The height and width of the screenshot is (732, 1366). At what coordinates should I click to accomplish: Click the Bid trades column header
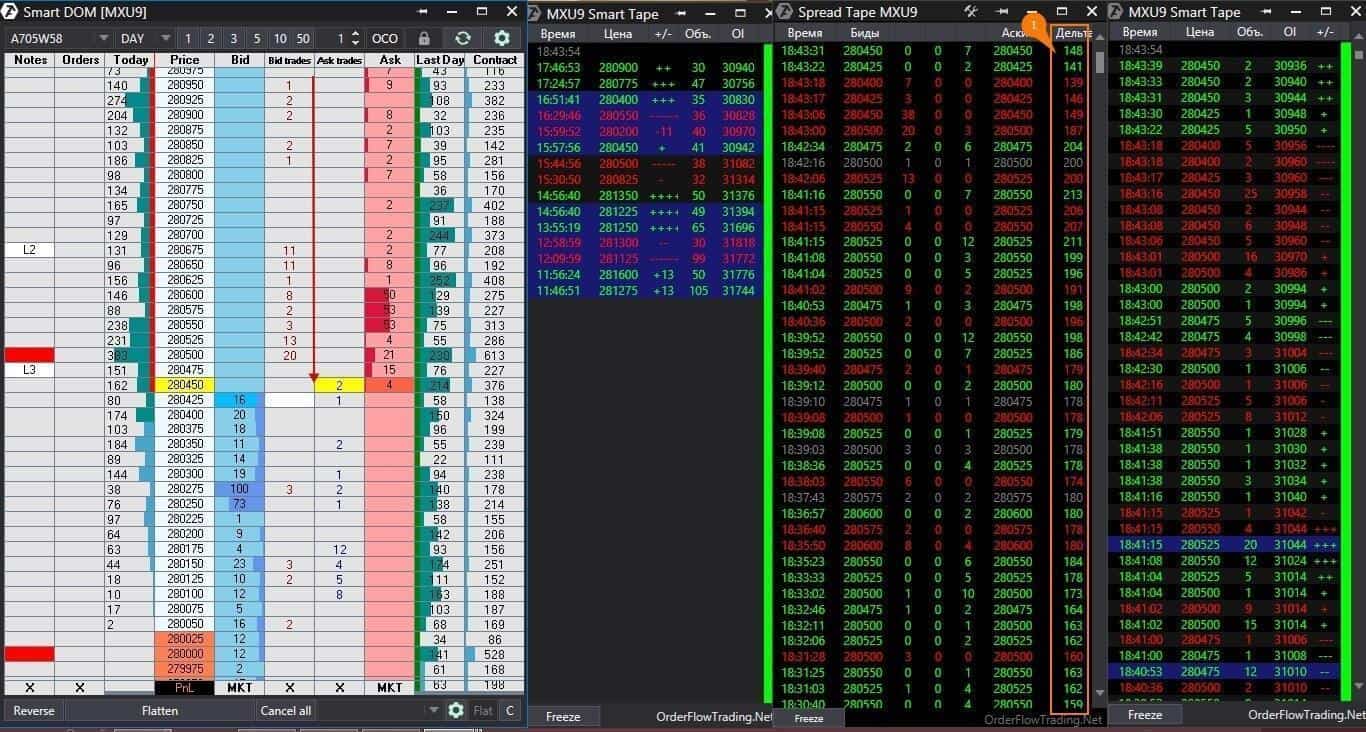pos(289,60)
